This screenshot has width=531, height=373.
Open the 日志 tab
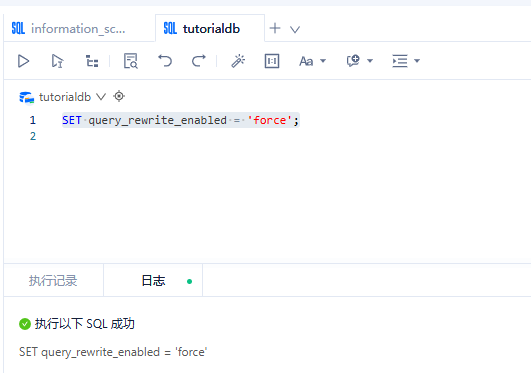[x=153, y=281]
